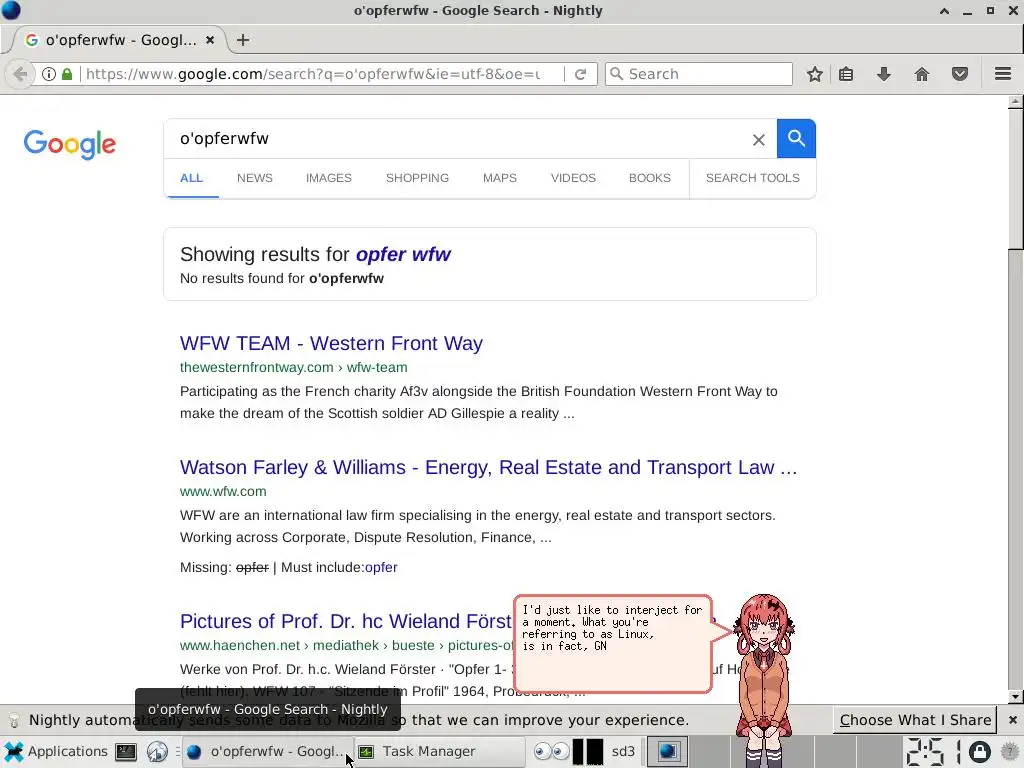Screen dimensions: 1024x768
Task: Open the Pocket icon in toolbar
Action: (959, 74)
